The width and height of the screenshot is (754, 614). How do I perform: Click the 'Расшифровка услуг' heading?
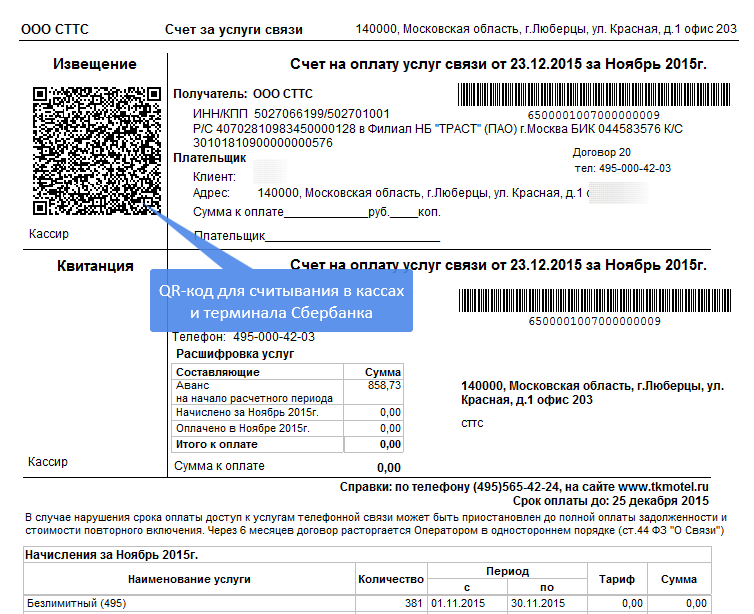pyautogui.click(x=235, y=354)
